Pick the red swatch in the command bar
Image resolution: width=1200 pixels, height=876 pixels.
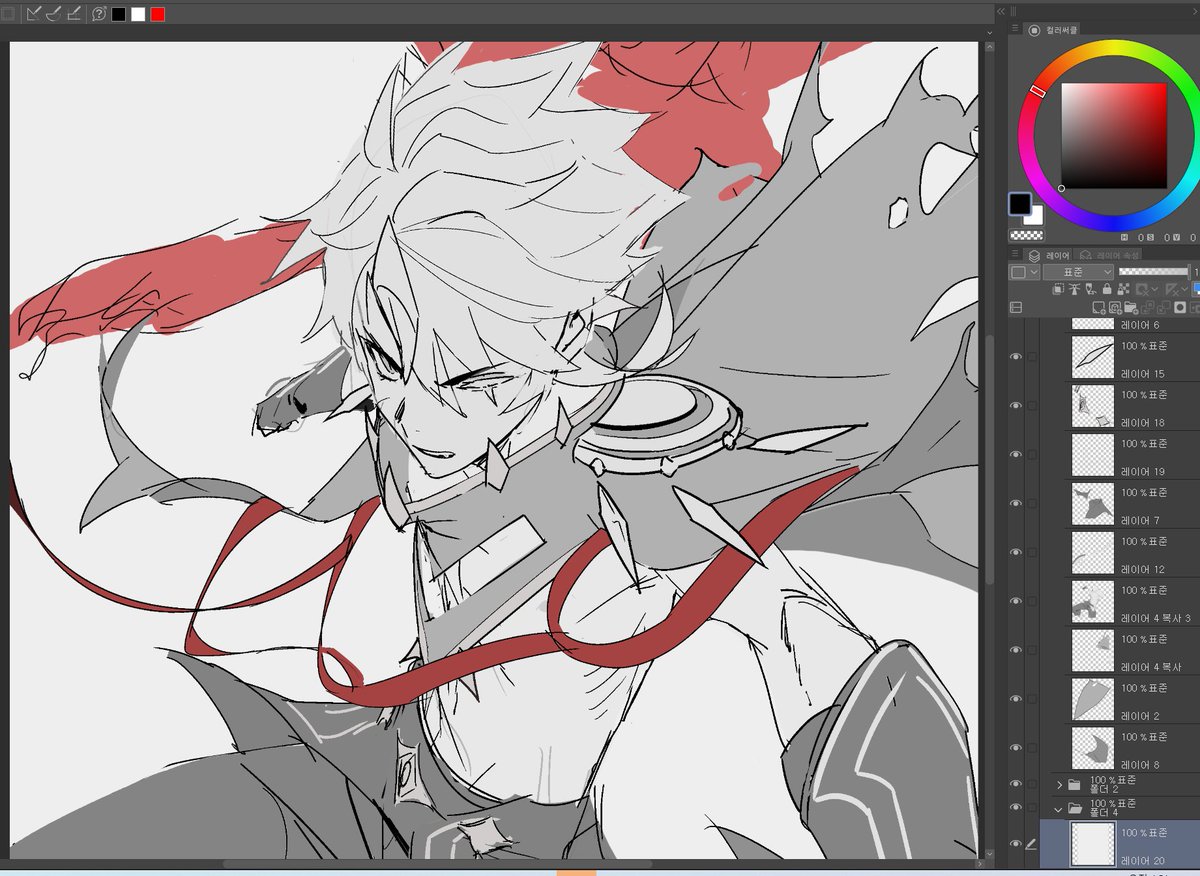(157, 14)
